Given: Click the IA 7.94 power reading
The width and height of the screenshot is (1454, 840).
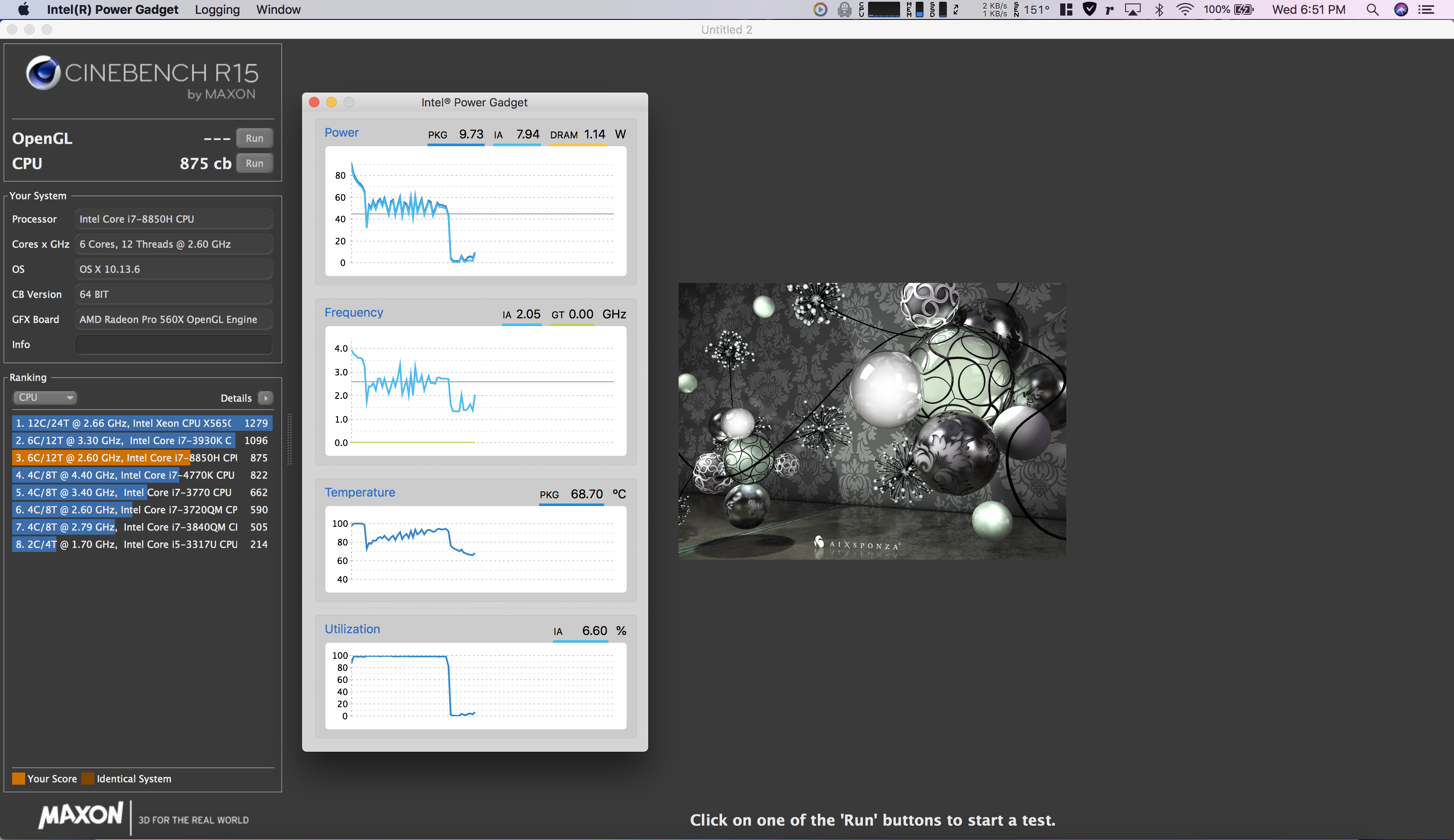Looking at the screenshot, I should tap(517, 135).
